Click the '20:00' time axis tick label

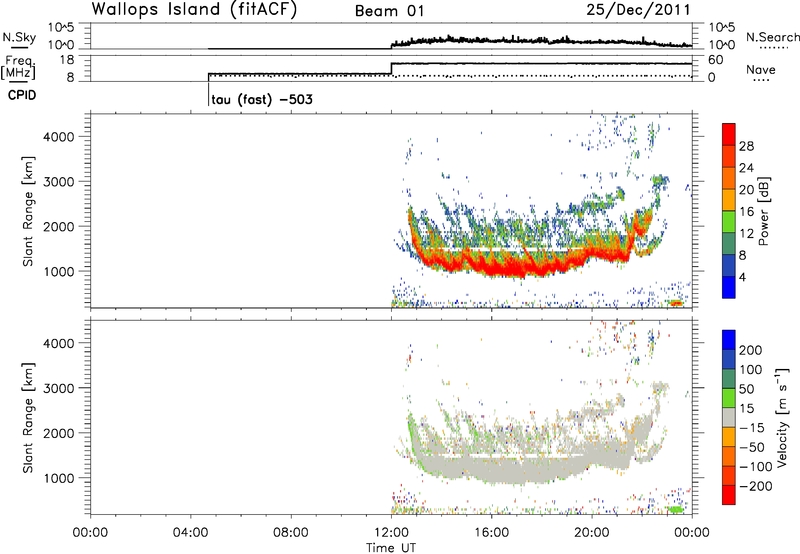coord(591,533)
